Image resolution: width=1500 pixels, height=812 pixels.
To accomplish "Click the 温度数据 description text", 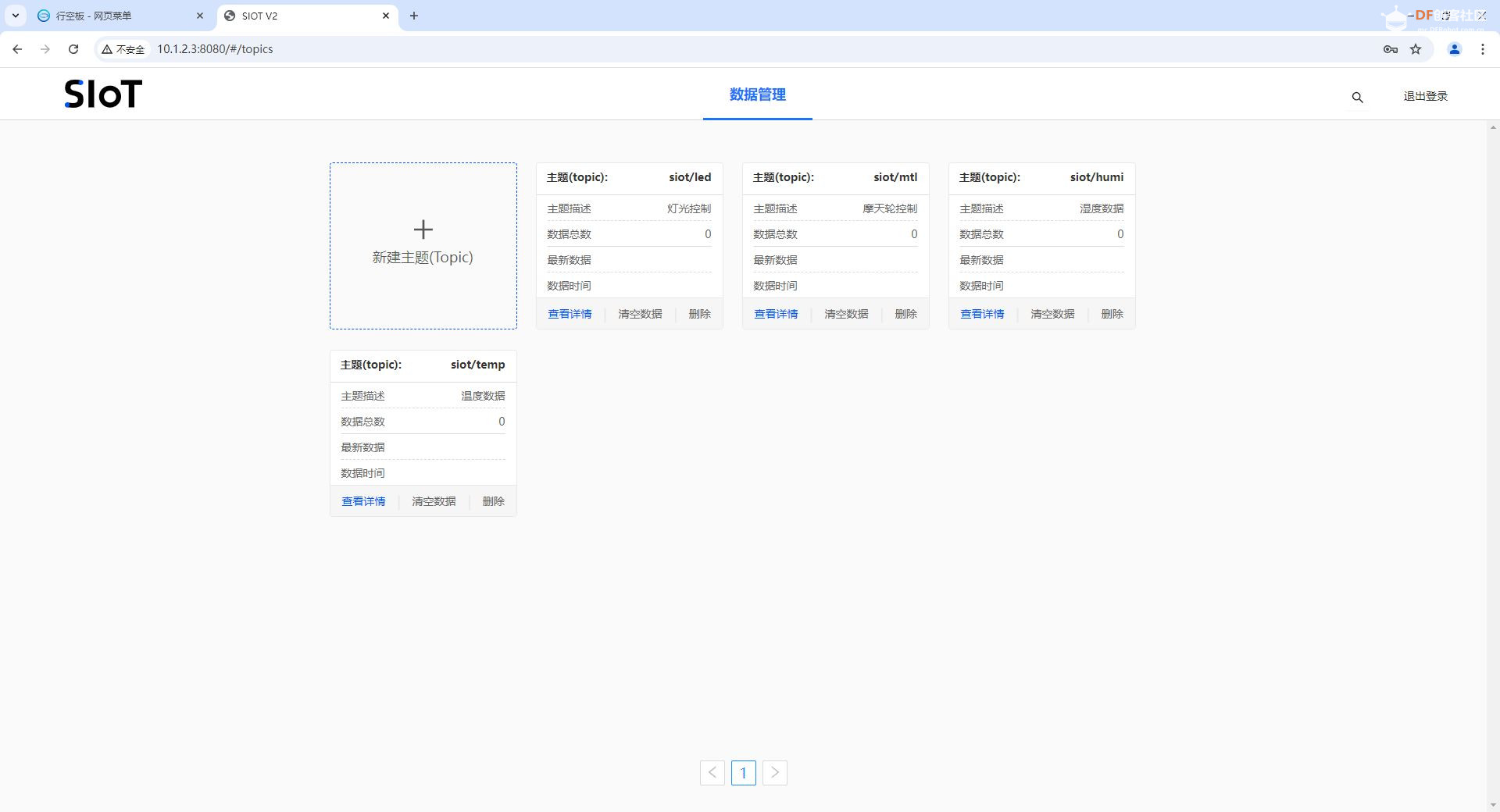I will (483, 396).
